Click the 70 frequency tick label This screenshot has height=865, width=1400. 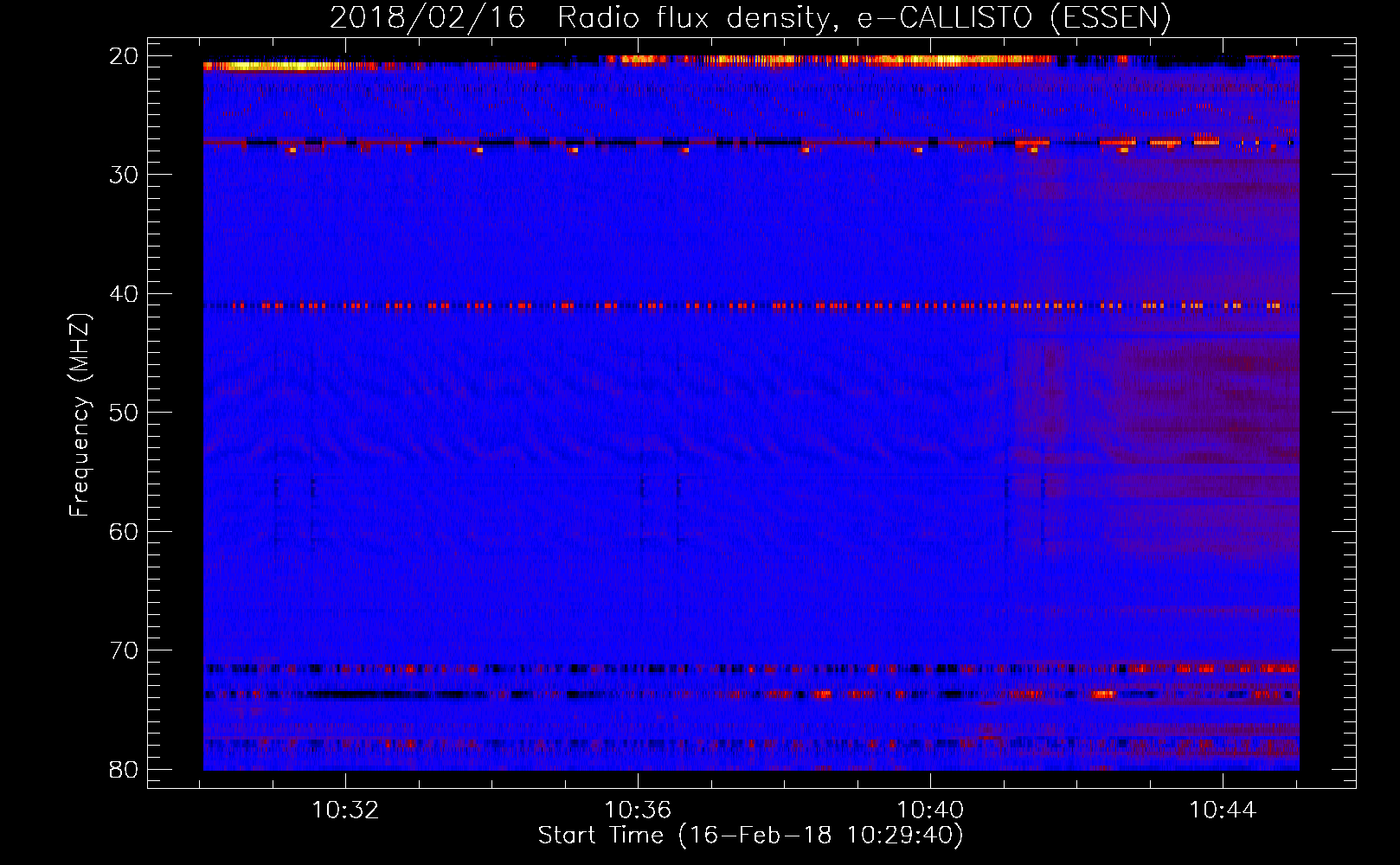coord(124,650)
